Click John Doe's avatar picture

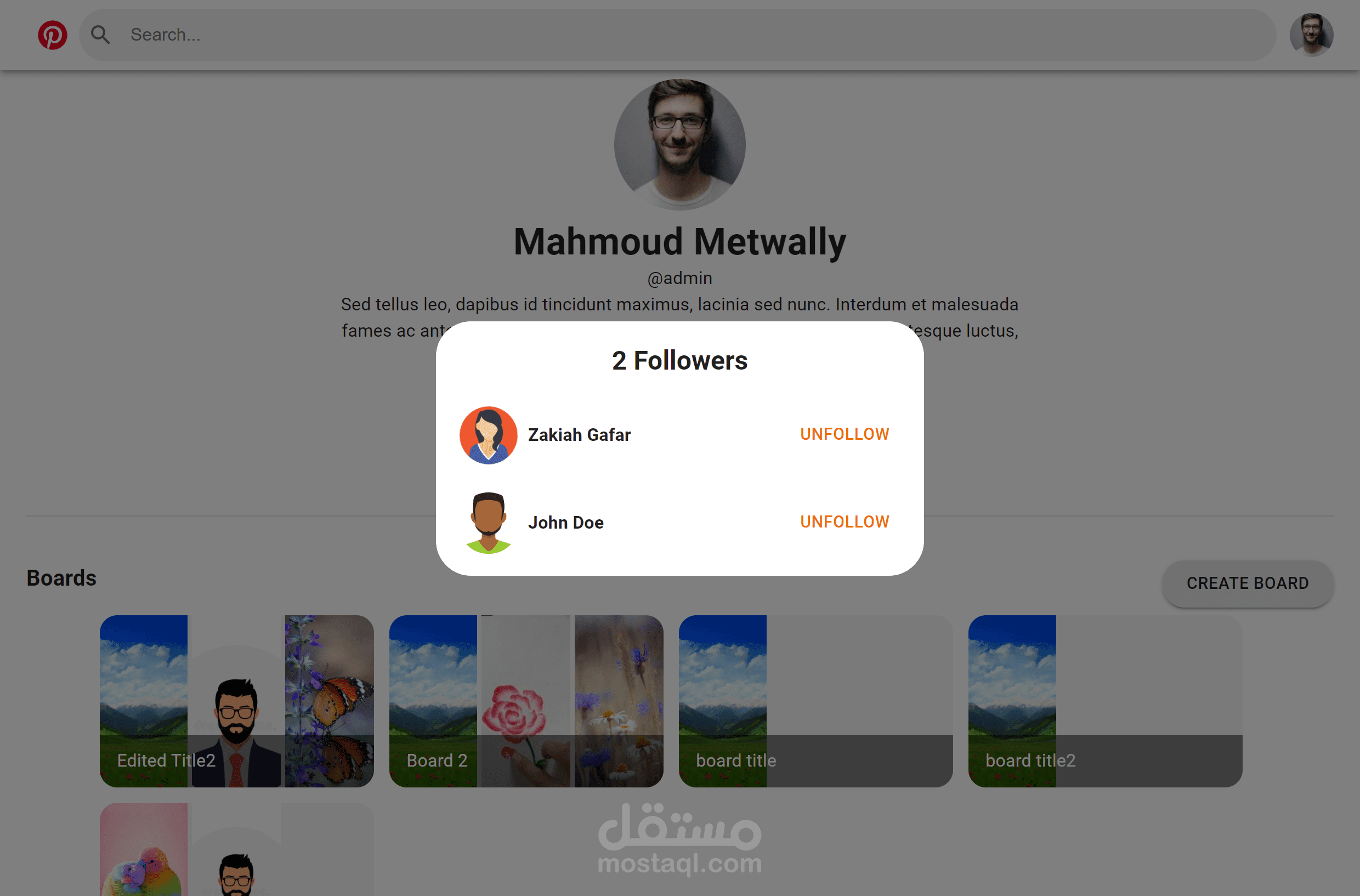(488, 522)
